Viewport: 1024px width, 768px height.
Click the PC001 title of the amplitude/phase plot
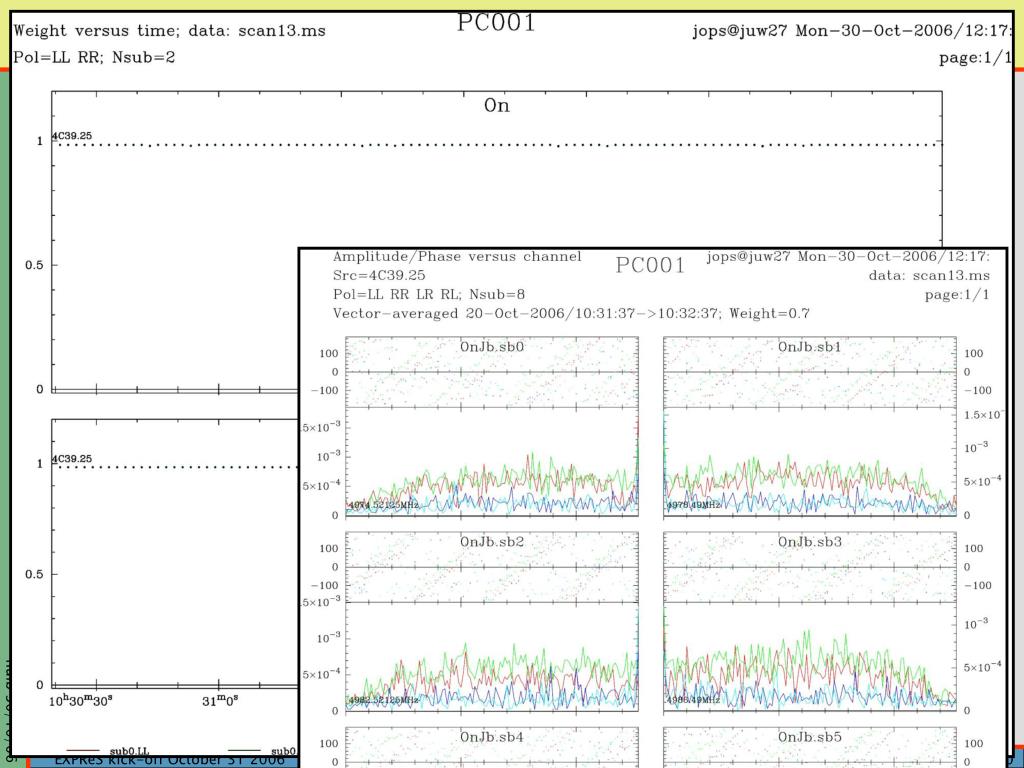(x=650, y=266)
